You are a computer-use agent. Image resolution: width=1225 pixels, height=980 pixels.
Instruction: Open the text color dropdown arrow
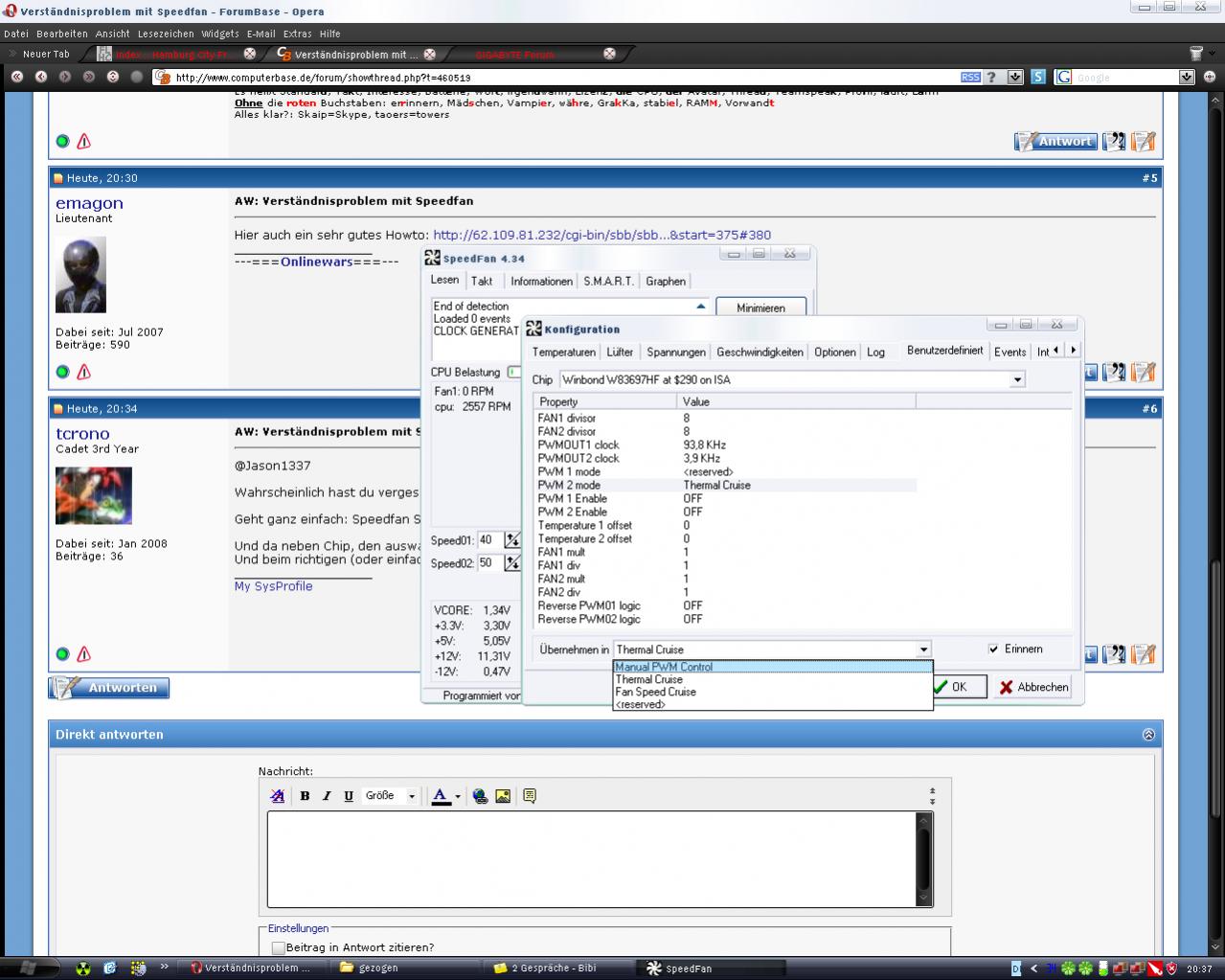pyautogui.click(x=458, y=796)
